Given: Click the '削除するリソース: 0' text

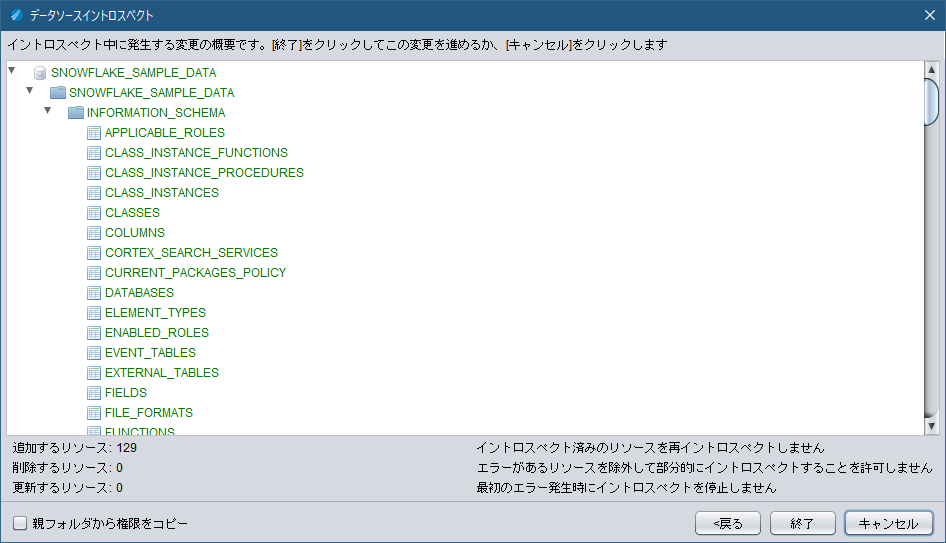Looking at the screenshot, I should (68, 468).
